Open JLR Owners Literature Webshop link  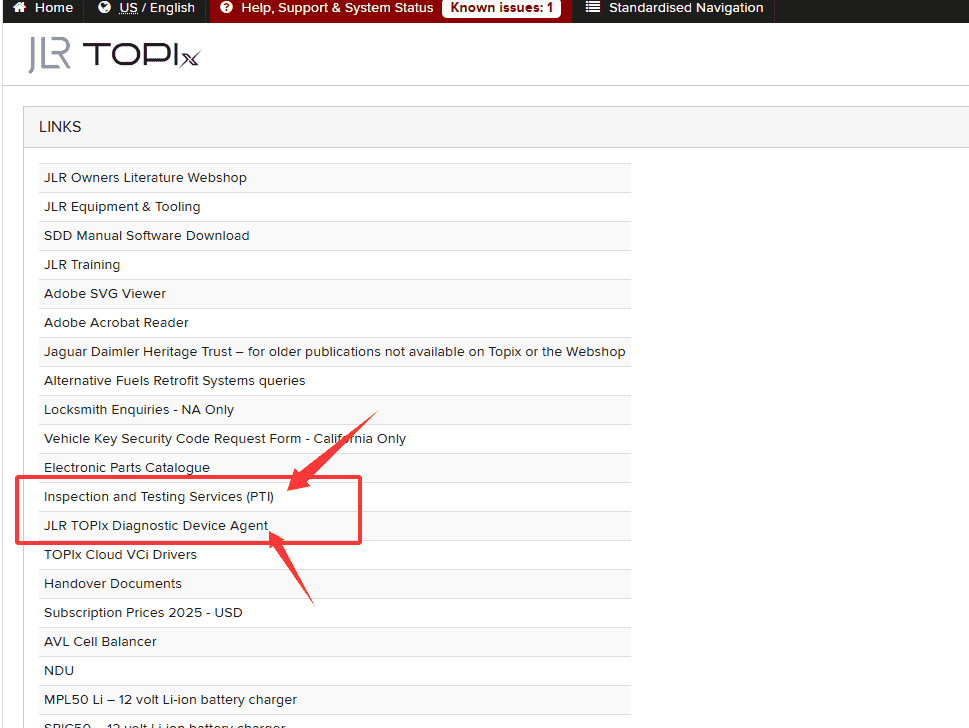tap(145, 178)
